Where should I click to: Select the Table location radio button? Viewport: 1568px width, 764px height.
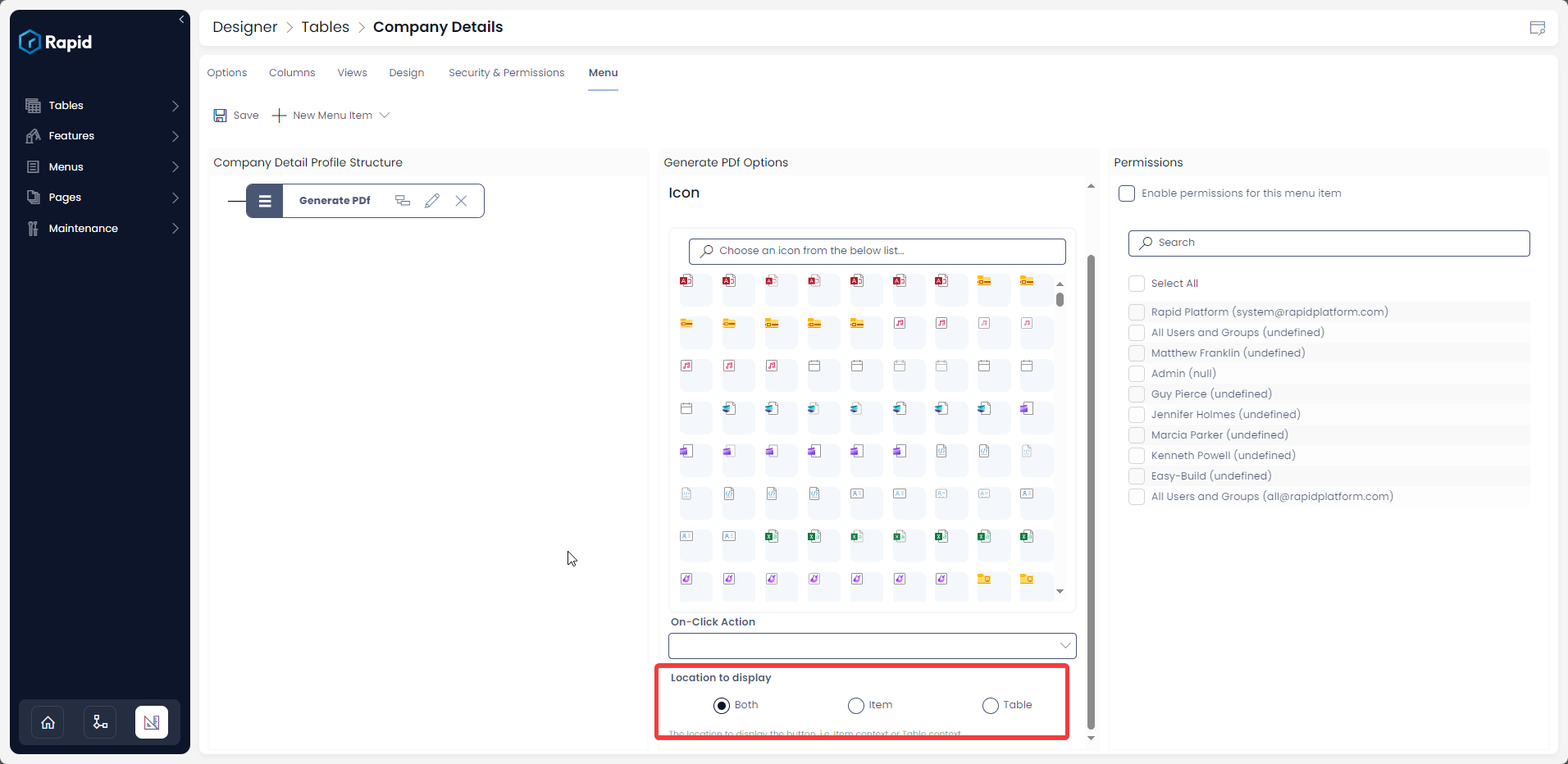click(x=991, y=706)
